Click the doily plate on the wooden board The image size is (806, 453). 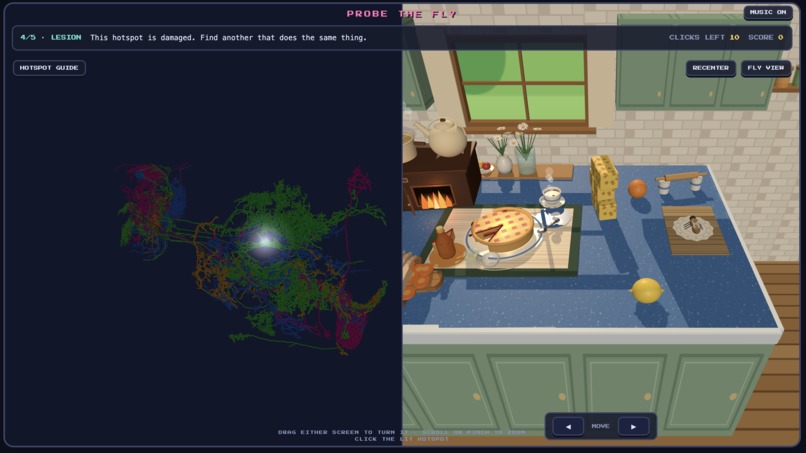pos(693,226)
